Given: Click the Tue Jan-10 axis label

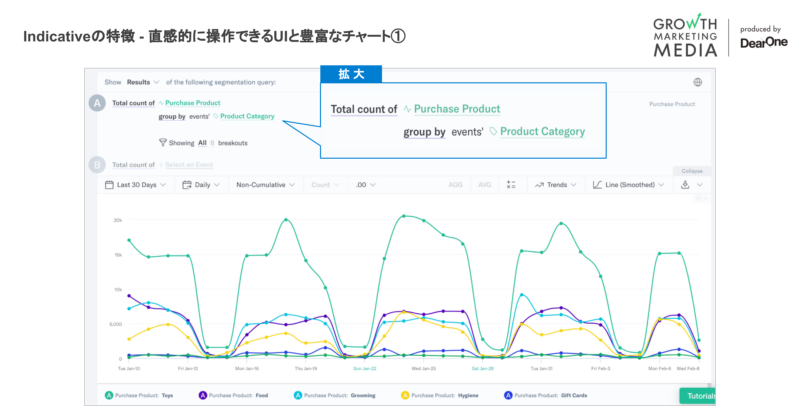Looking at the screenshot, I should tap(129, 368).
